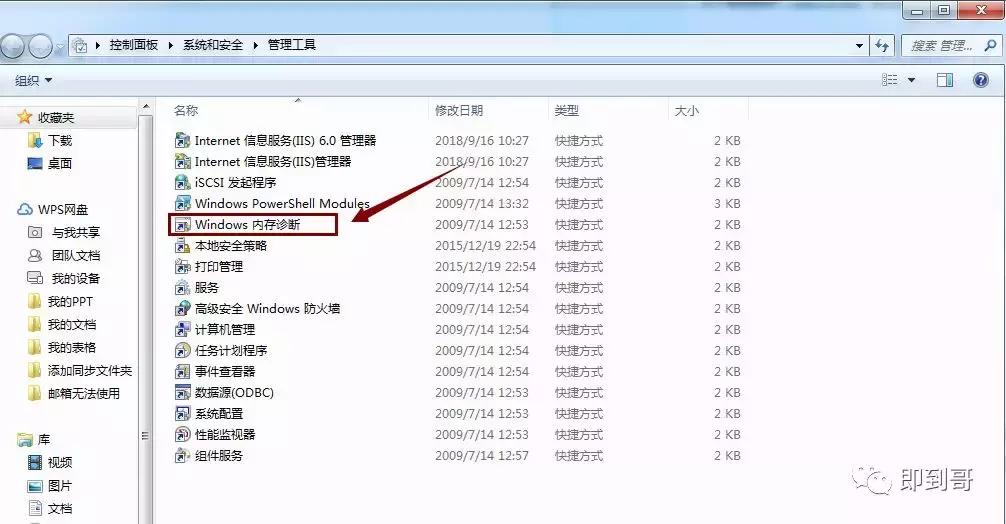Sort by the 修改日期 column header
This screenshot has height=524, width=1006.
click(x=489, y=110)
